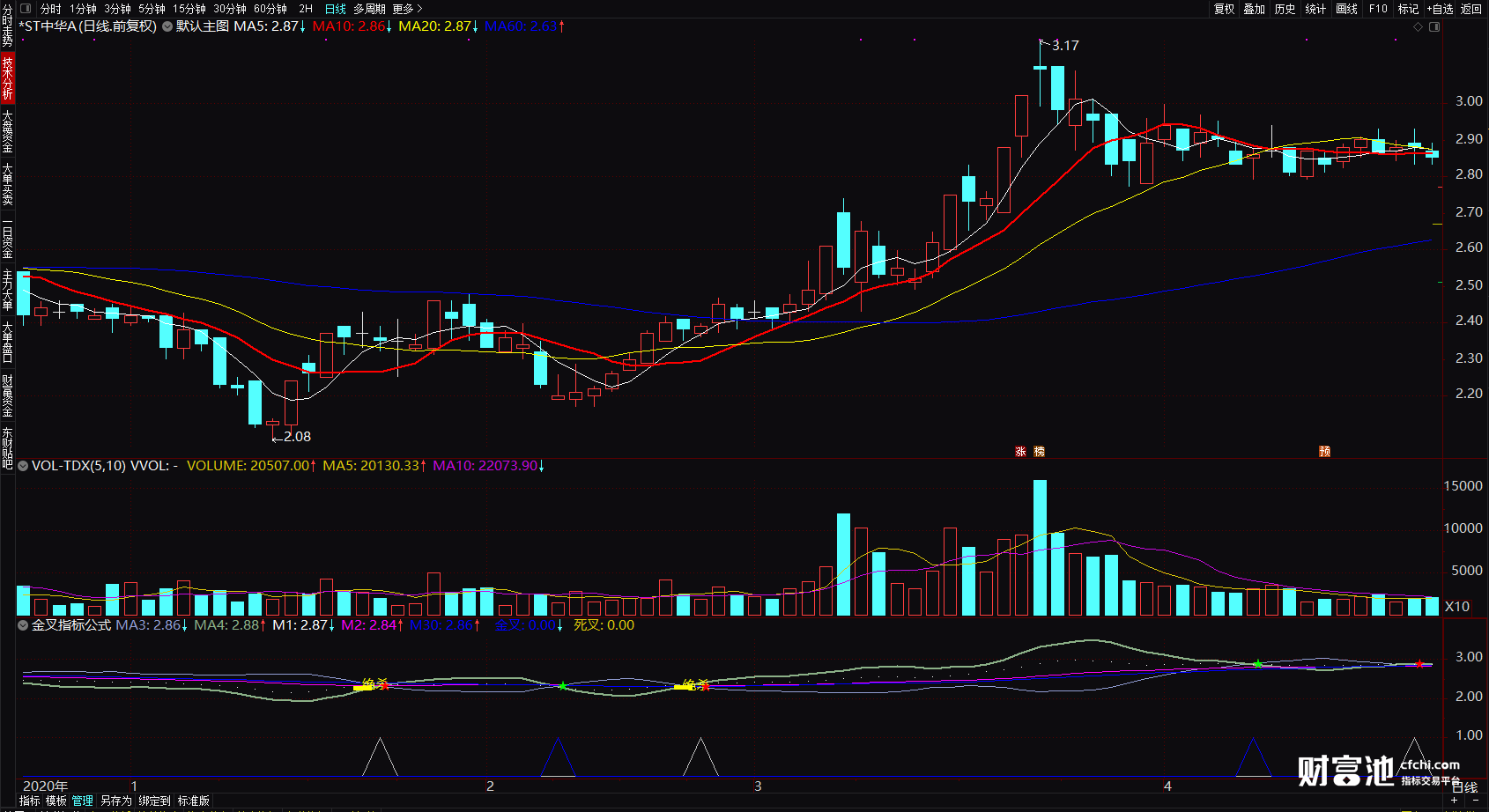Open F10 company information

click(1378, 9)
